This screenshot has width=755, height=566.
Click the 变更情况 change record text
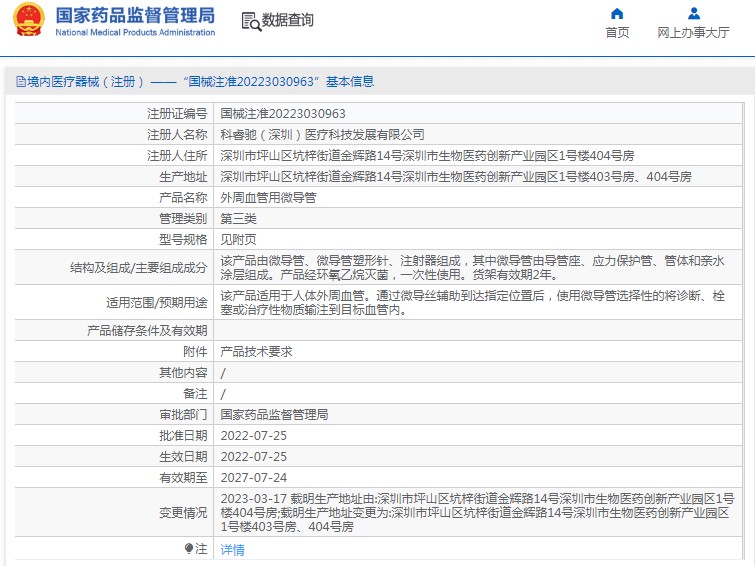[478, 513]
